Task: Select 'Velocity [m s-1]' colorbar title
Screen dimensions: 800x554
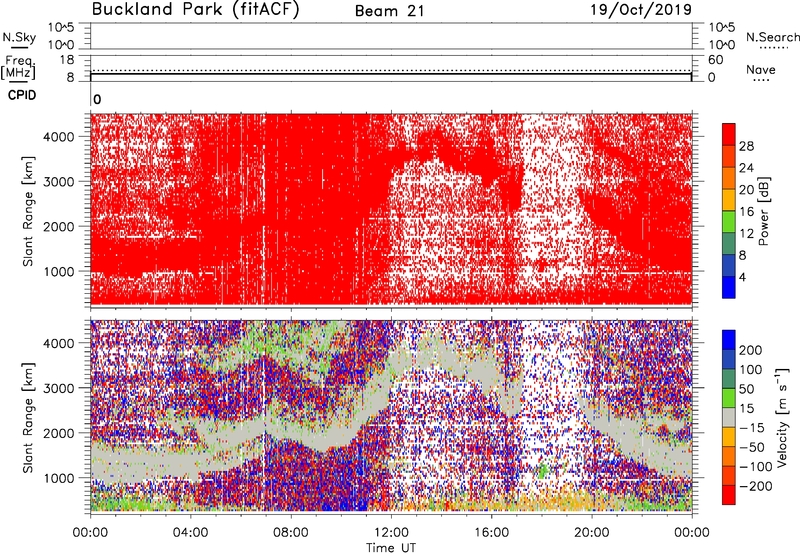Action: click(x=782, y=418)
